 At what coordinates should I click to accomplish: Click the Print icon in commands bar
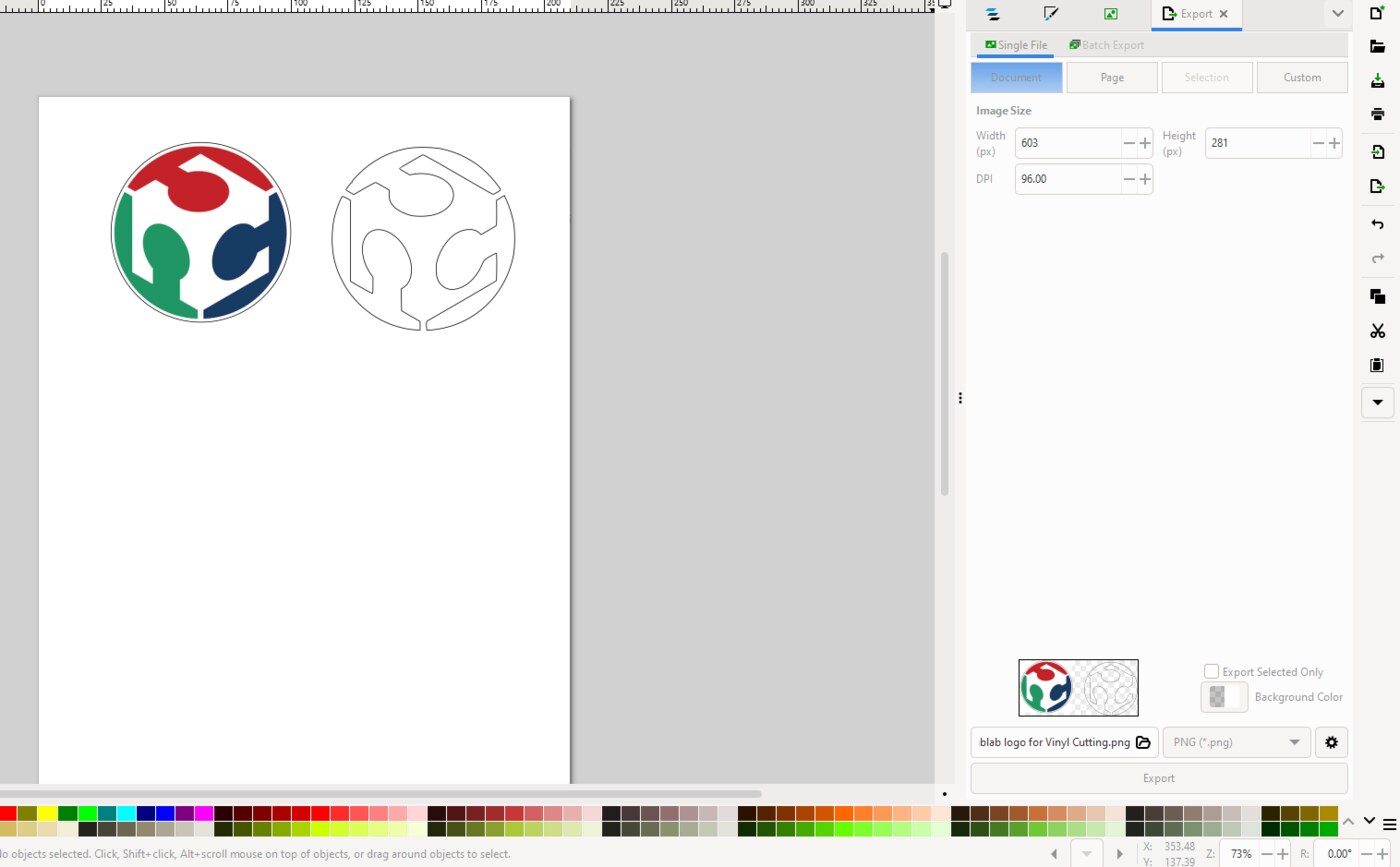point(1377,113)
